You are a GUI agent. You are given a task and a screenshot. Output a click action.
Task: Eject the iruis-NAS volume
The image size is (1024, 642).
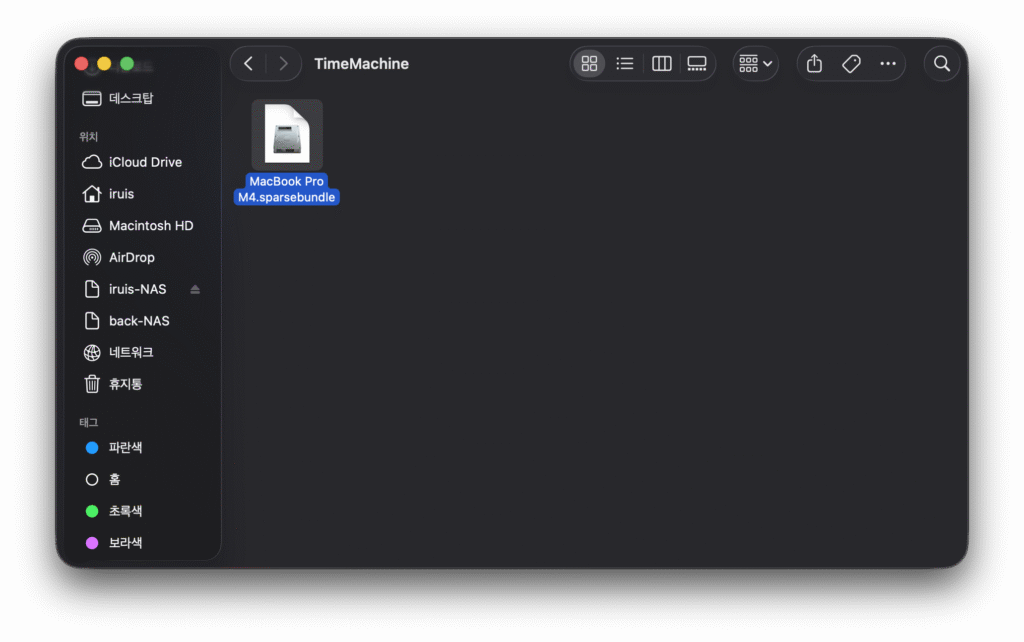[x=195, y=290]
